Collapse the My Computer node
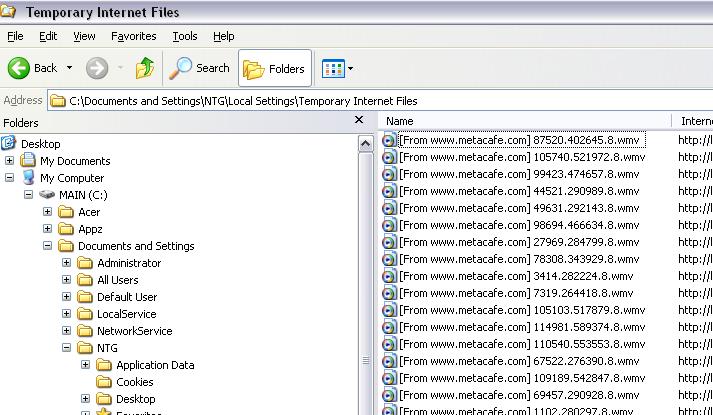 tap(9, 177)
